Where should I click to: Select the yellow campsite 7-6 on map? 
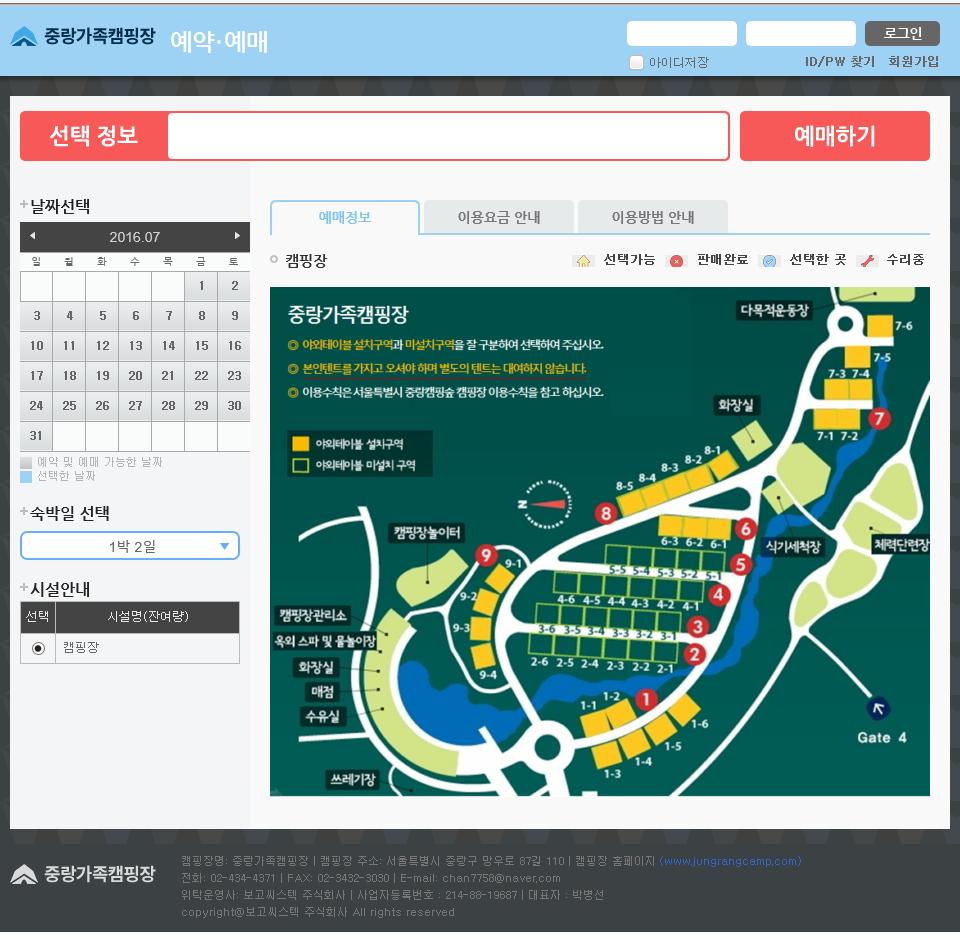click(880, 326)
